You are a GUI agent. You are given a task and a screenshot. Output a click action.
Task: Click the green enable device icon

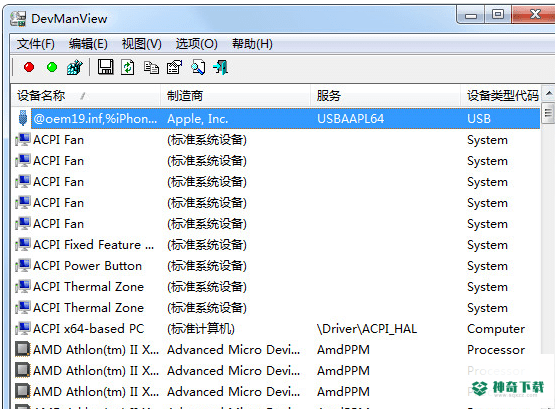52,67
